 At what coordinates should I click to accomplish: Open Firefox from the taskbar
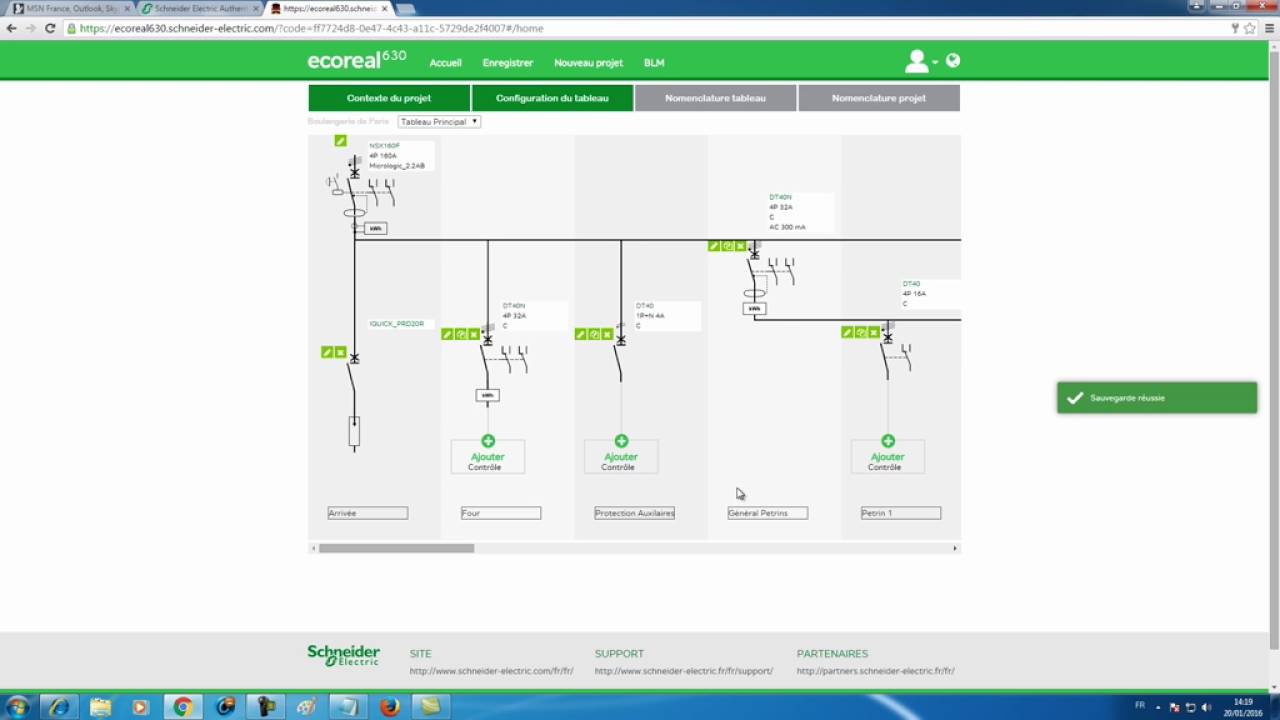point(389,707)
